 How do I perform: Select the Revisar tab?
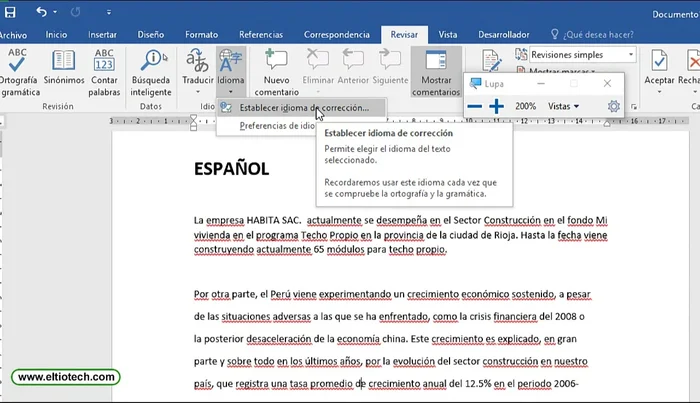click(x=404, y=34)
